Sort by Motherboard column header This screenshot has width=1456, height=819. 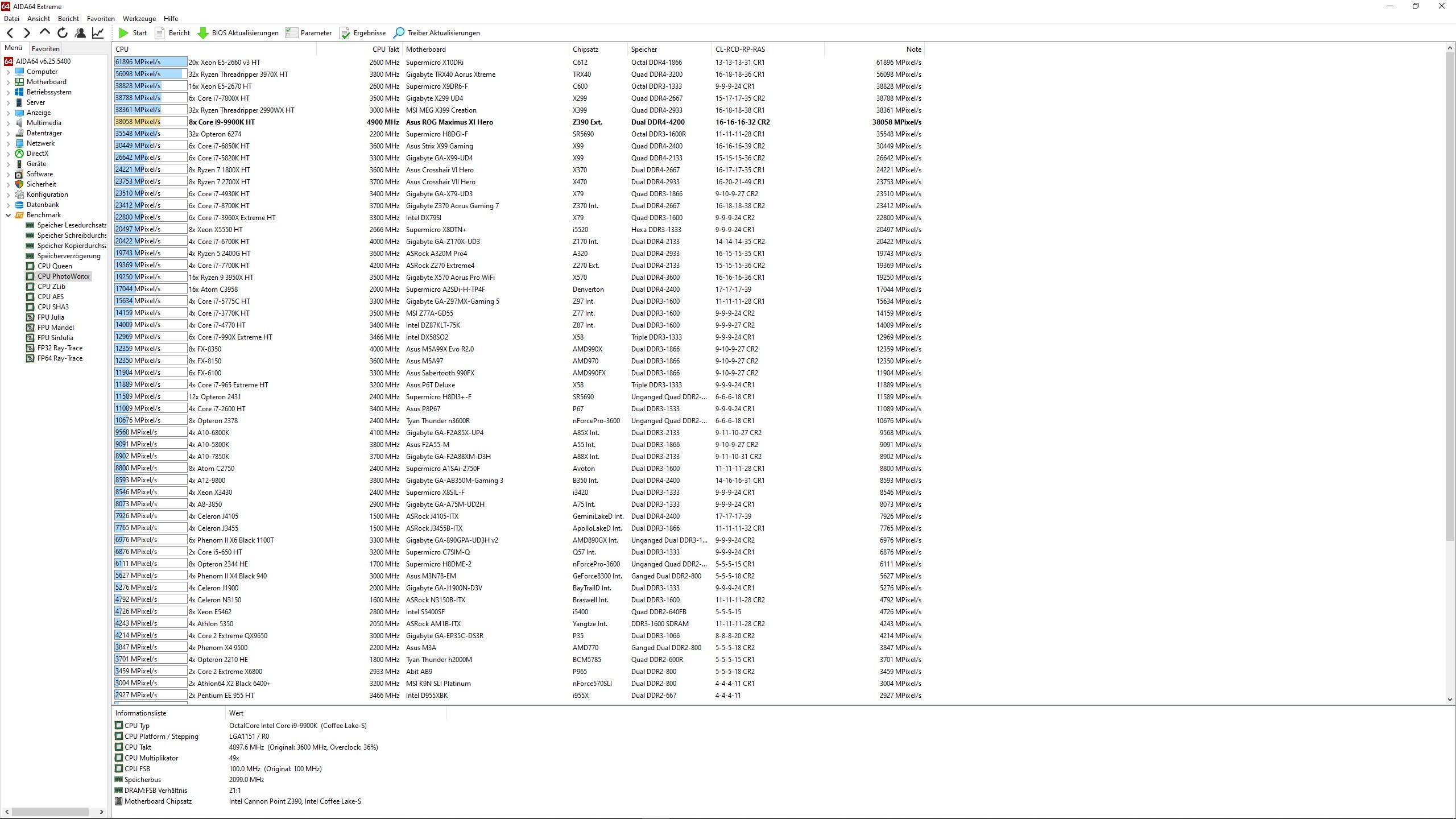486,49
